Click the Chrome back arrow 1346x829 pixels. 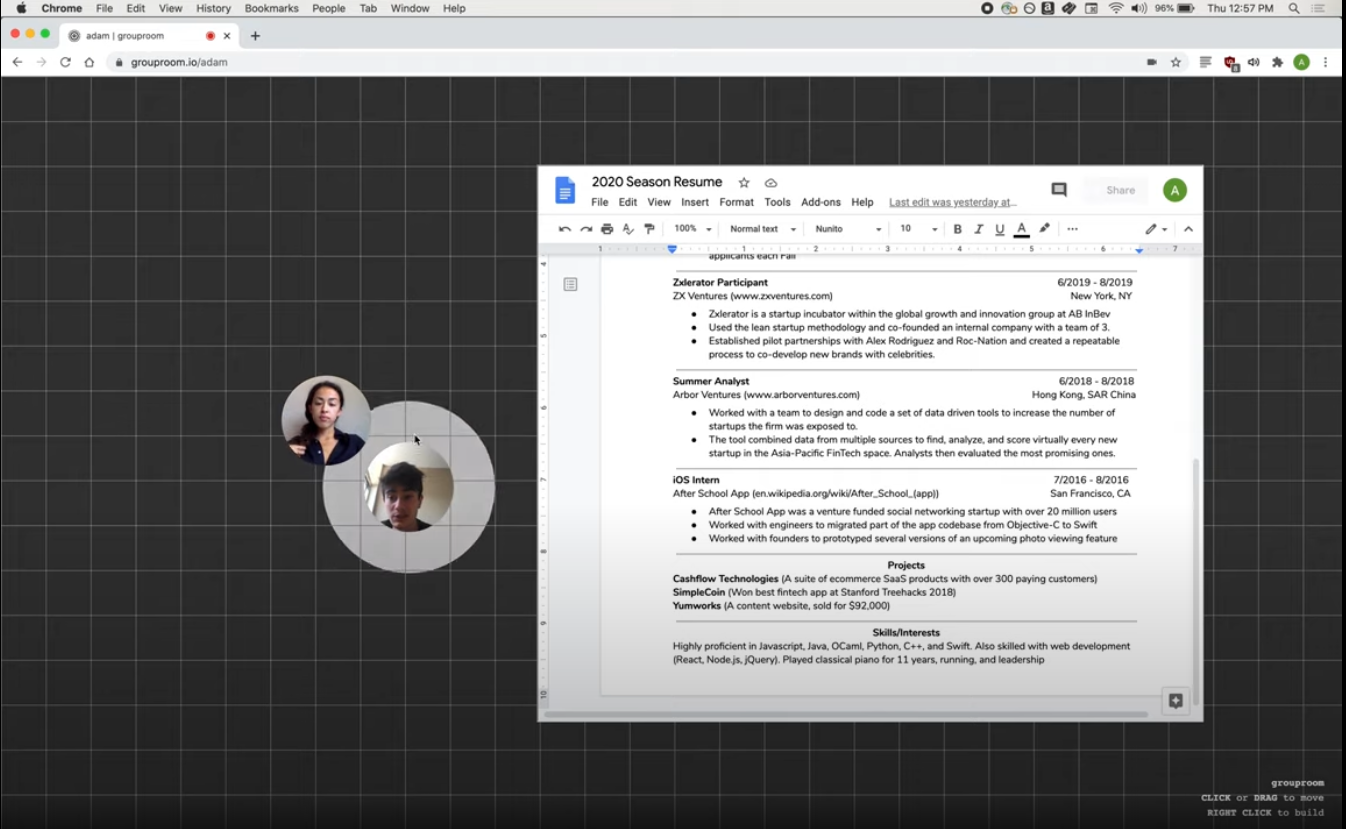pyautogui.click(x=17, y=62)
